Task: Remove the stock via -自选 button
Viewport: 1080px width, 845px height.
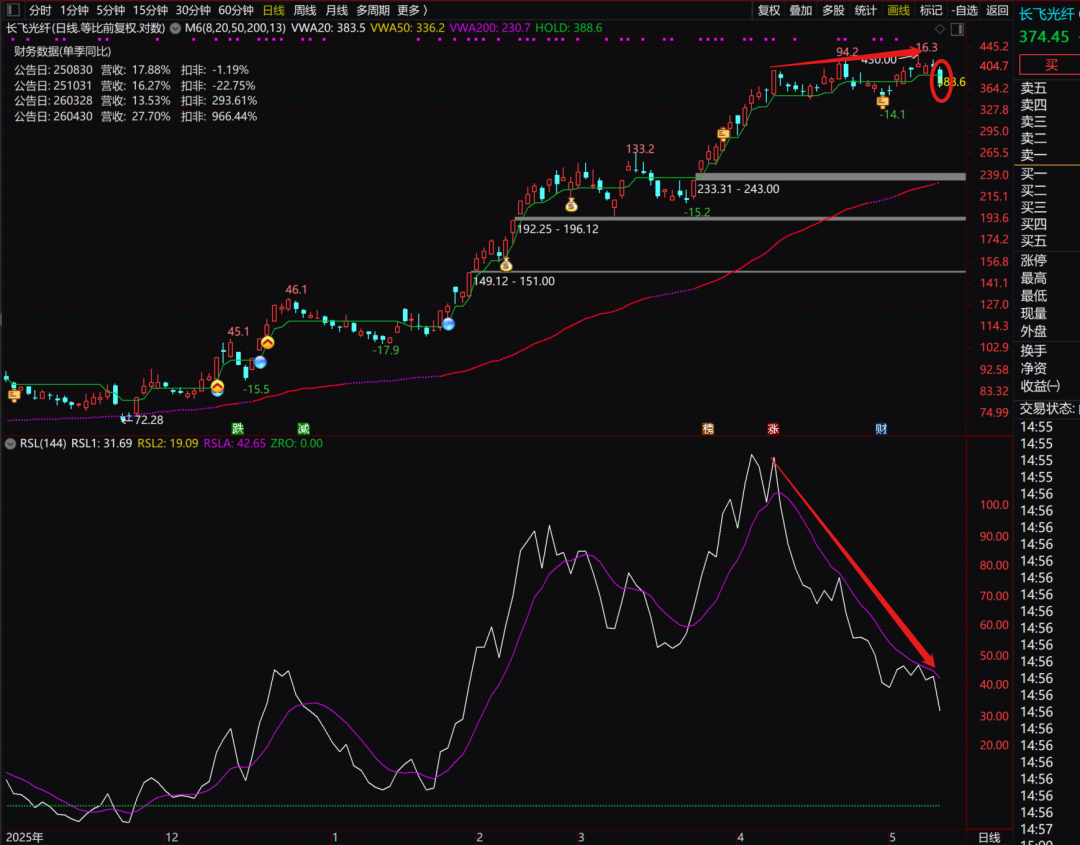Action: click(964, 10)
